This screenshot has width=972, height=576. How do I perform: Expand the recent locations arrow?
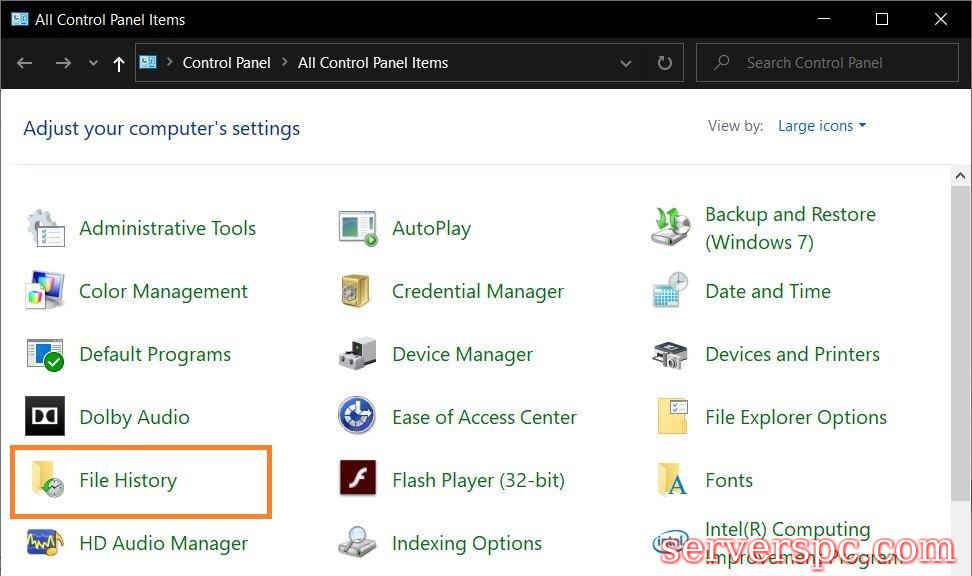pyautogui.click(x=94, y=63)
